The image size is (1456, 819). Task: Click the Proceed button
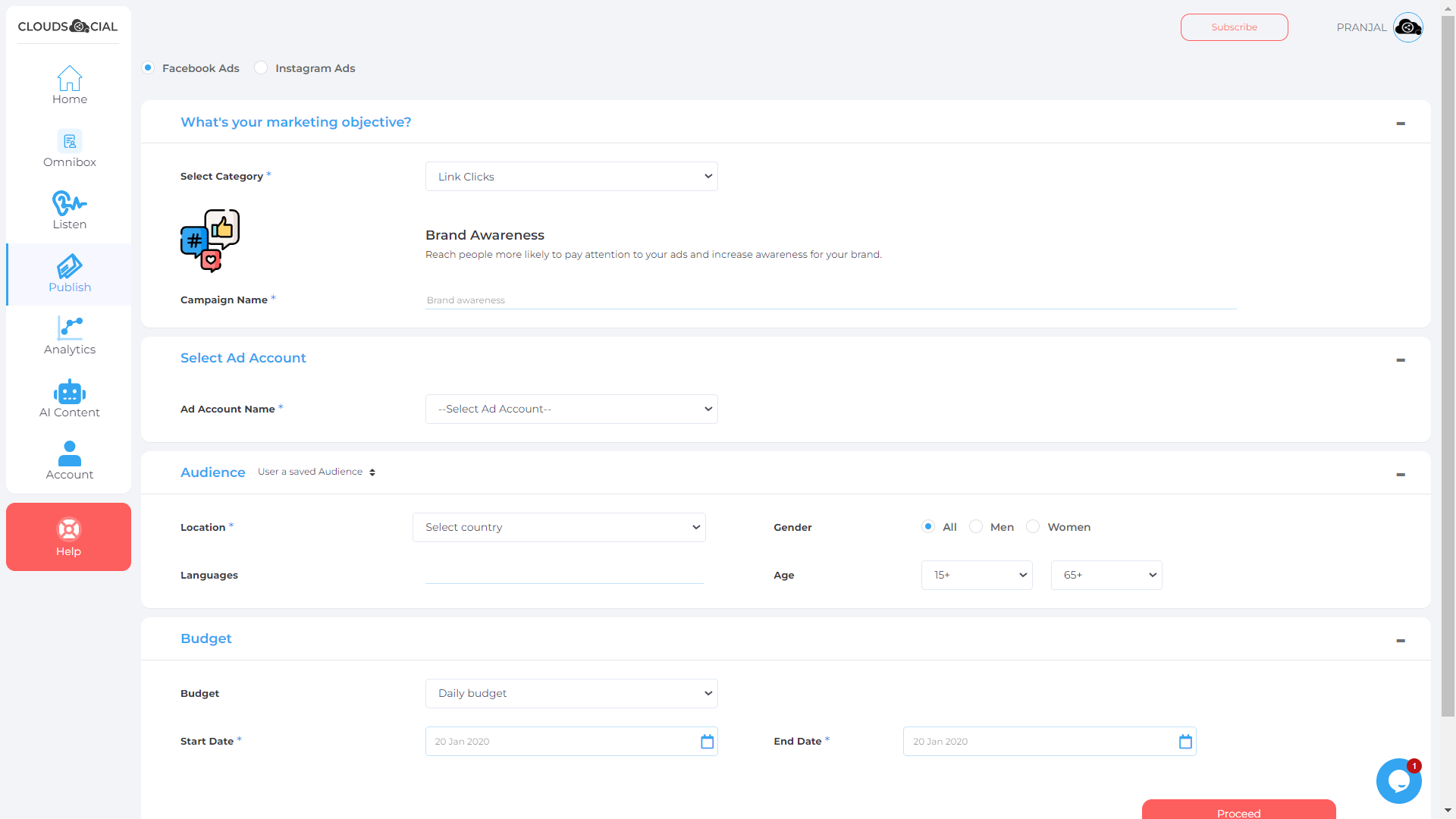pos(1238,812)
